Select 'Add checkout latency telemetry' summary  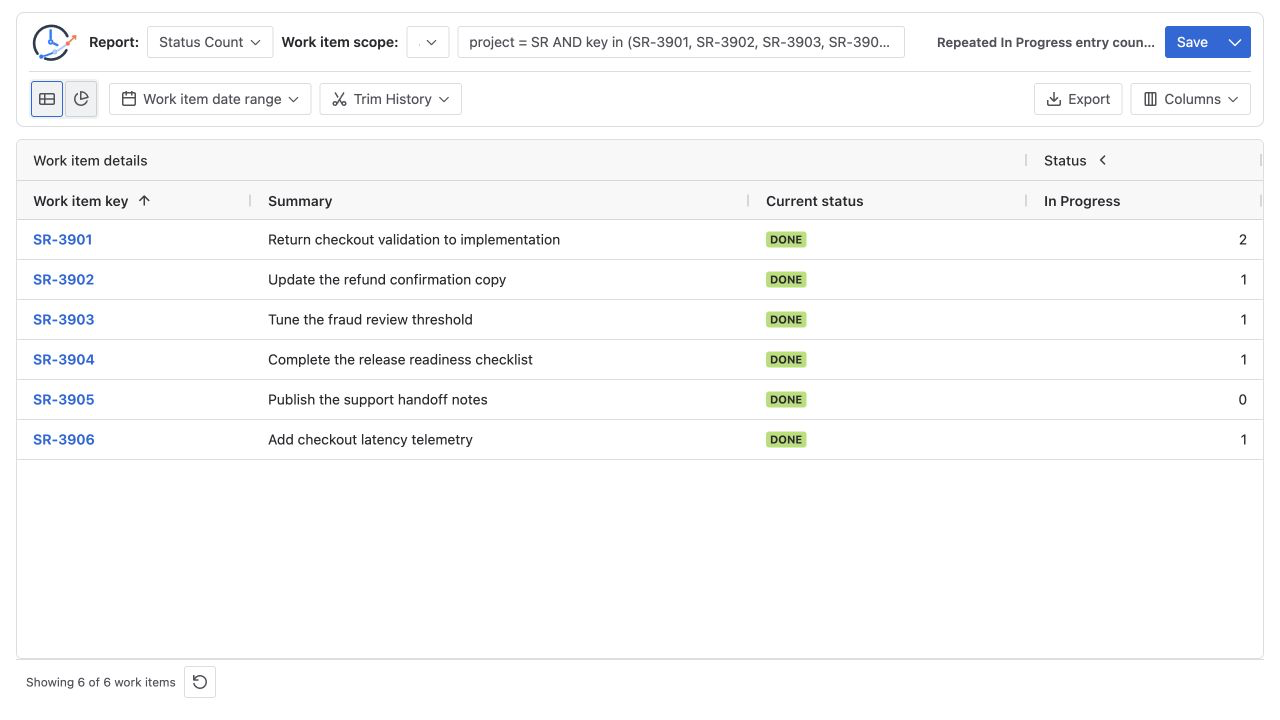pyautogui.click(x=370, y=439)
